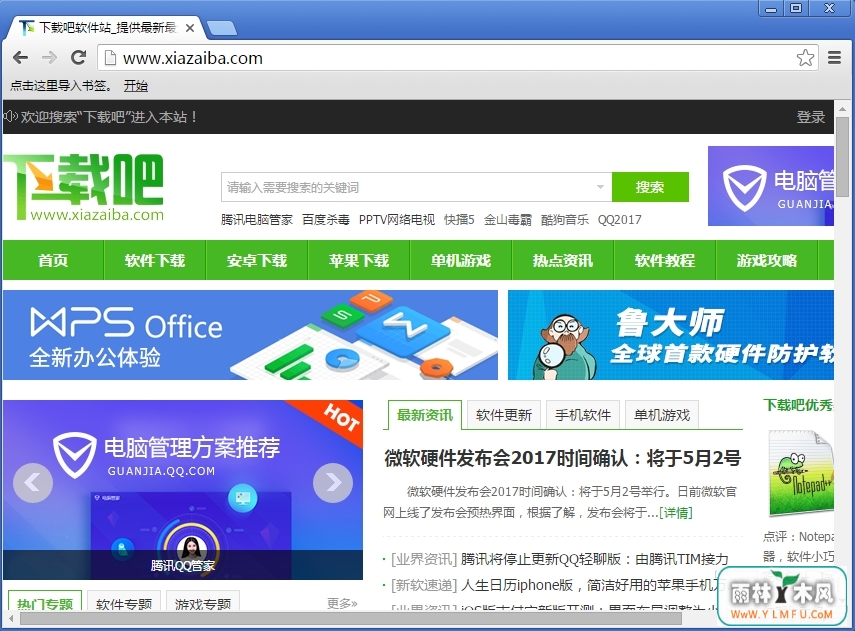
Task: Switch to the 热门专题 tab
Action: point(45,601)
